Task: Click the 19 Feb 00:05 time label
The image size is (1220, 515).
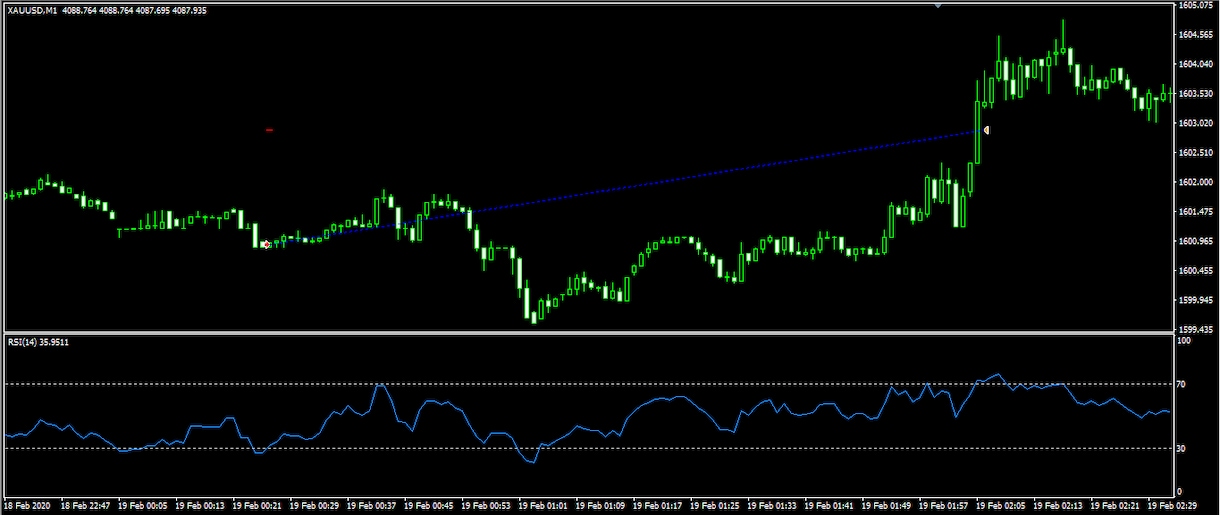Action: tap(143, 505)
